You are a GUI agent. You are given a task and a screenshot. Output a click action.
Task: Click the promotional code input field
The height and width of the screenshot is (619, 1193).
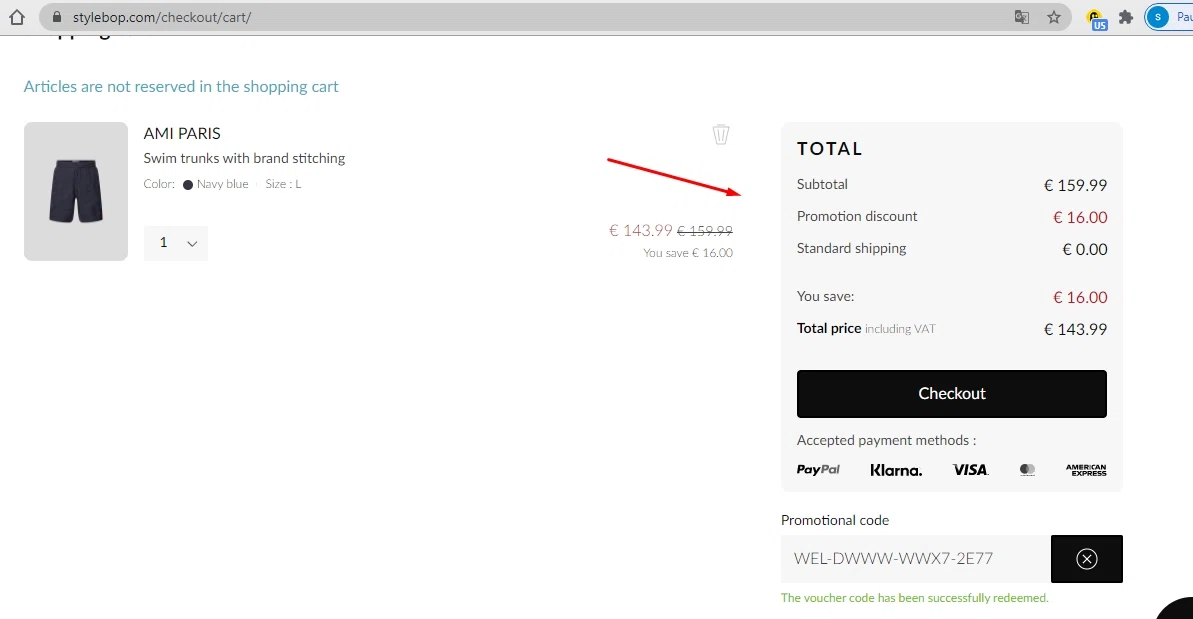916,559
